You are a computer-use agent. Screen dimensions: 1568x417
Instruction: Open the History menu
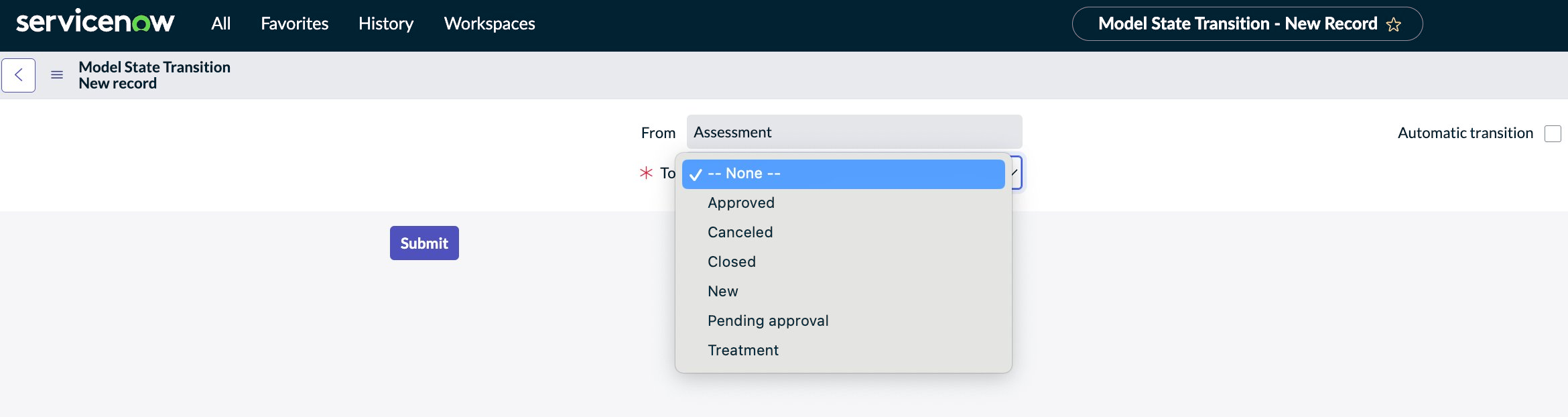point(386,23)
